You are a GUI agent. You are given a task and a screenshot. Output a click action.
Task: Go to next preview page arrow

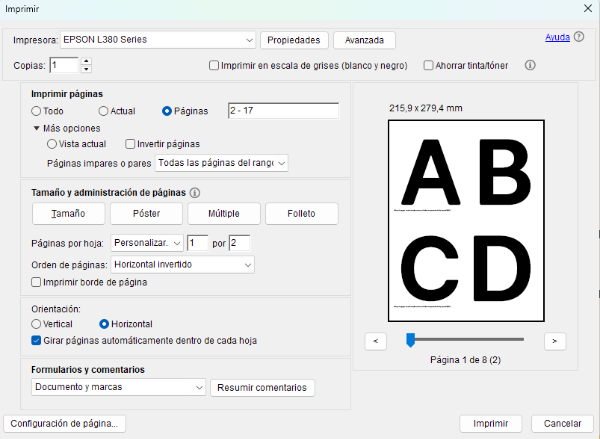click(555, 341)
